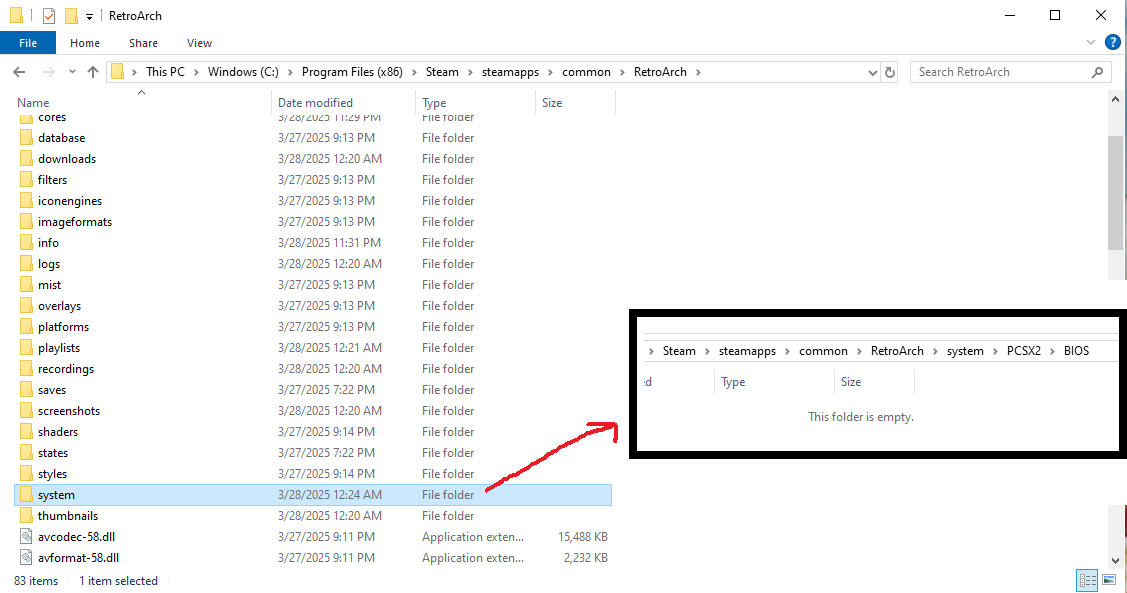1127x593 pixels.
Task: Click steamapps breadcrumb in address bar
Action: pos(510,72)
